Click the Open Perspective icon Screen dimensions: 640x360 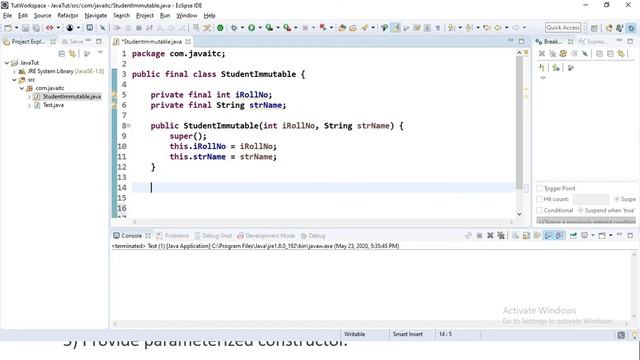pos(594,28)
